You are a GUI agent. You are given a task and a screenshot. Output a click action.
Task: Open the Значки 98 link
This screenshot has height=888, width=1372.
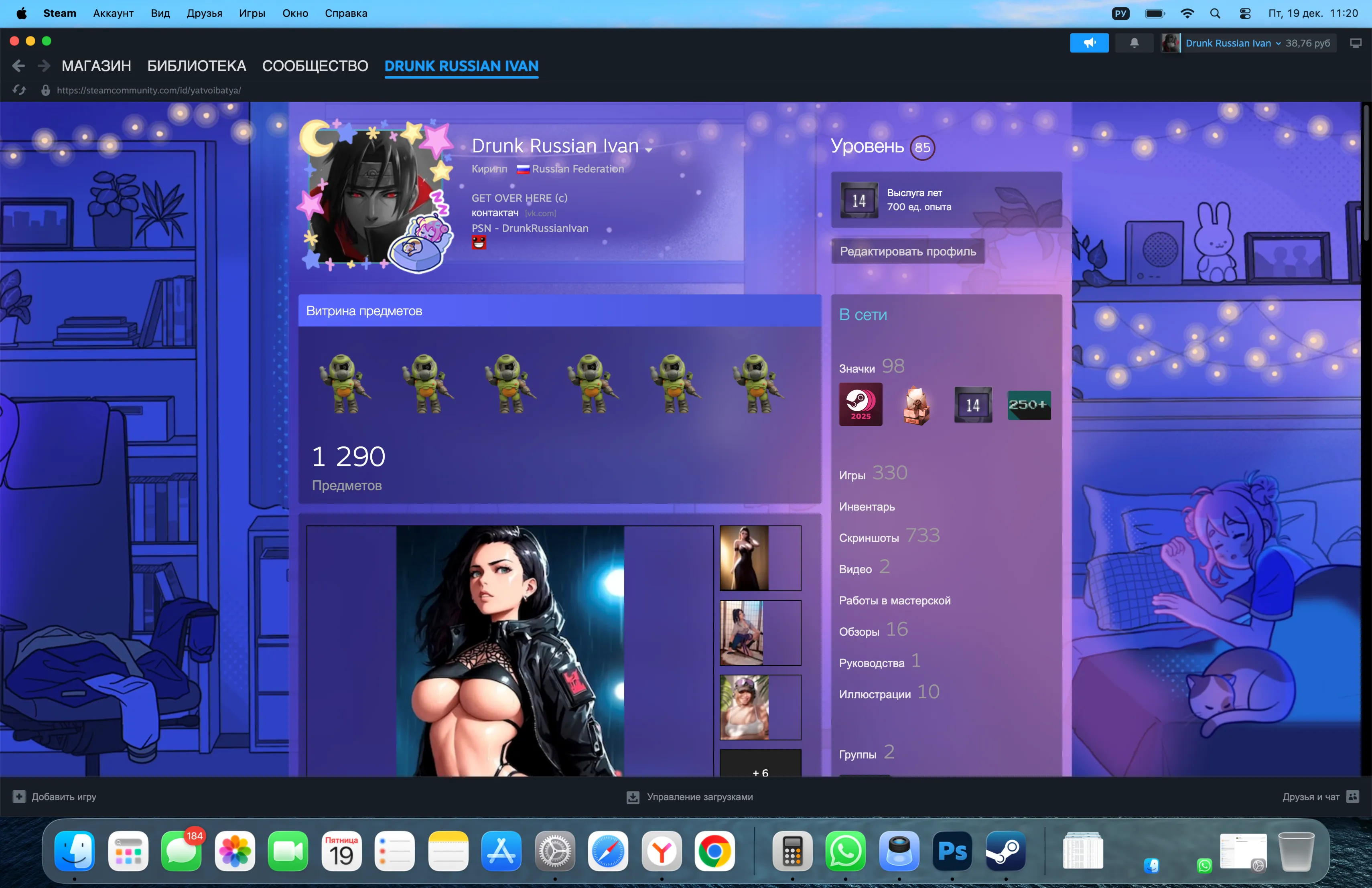[x=872, y=367]
